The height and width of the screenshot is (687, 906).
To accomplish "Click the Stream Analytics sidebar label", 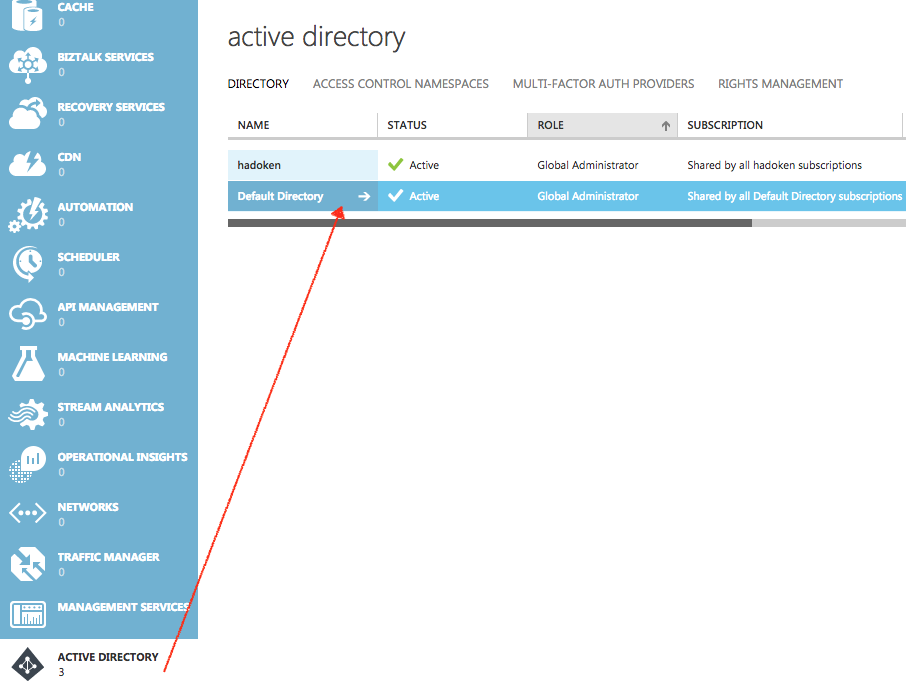I will [x=111, y=407].
